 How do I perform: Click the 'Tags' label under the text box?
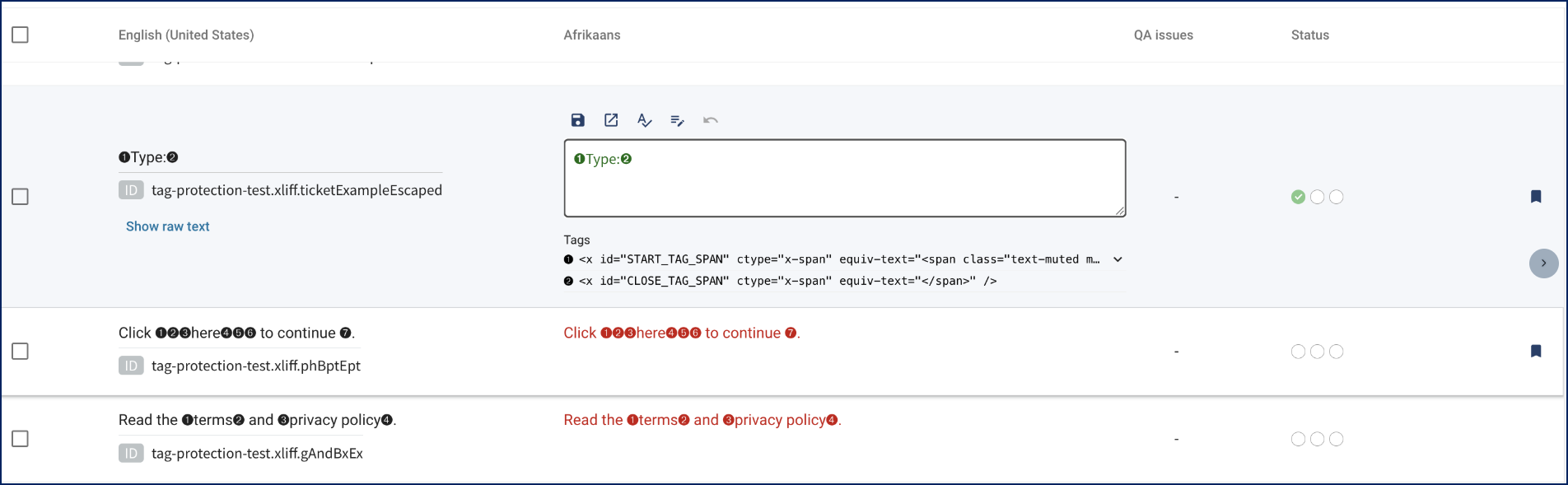tap(576, 240)
